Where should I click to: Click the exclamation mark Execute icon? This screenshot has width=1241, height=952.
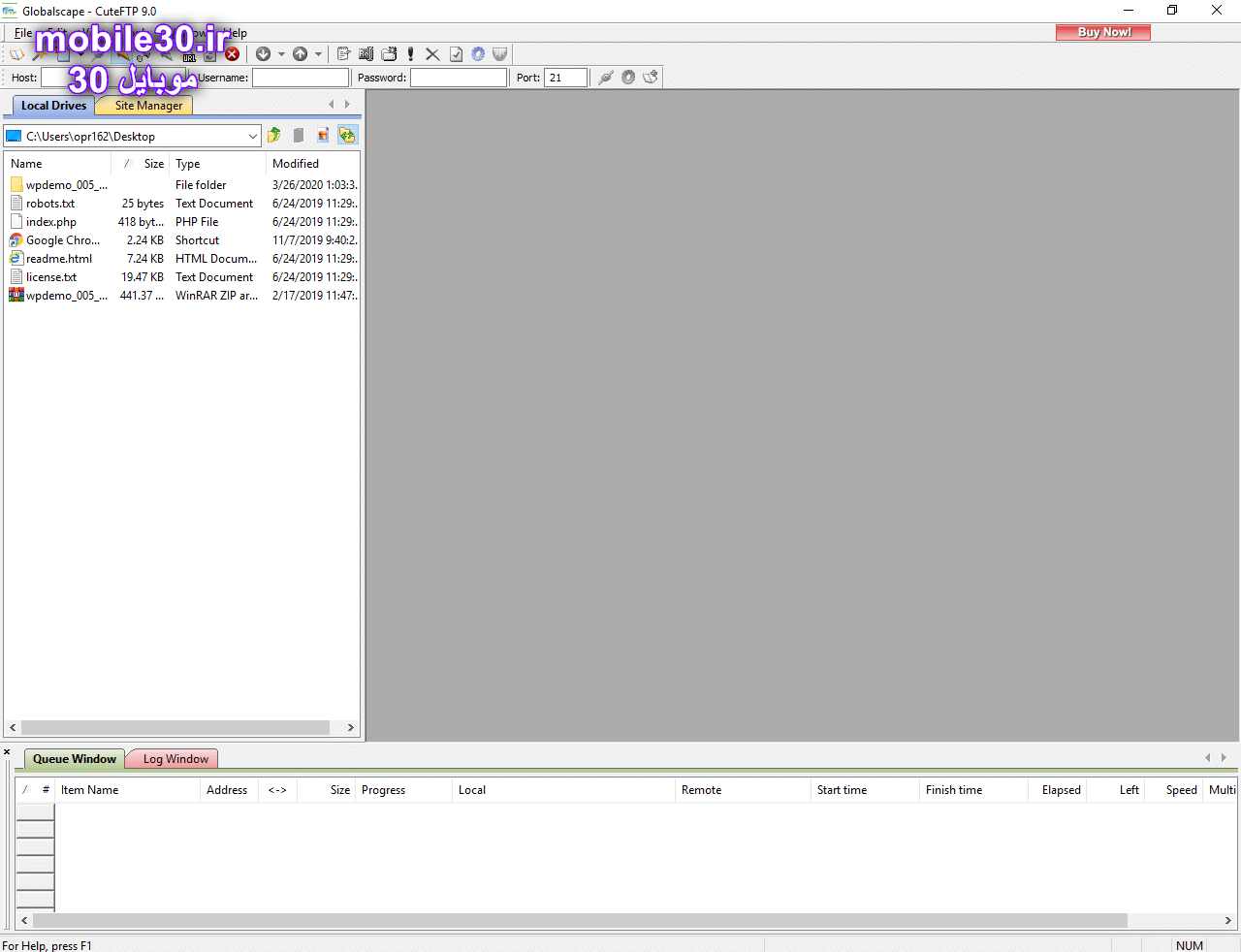pyautogui.click(x=411, y=54)
